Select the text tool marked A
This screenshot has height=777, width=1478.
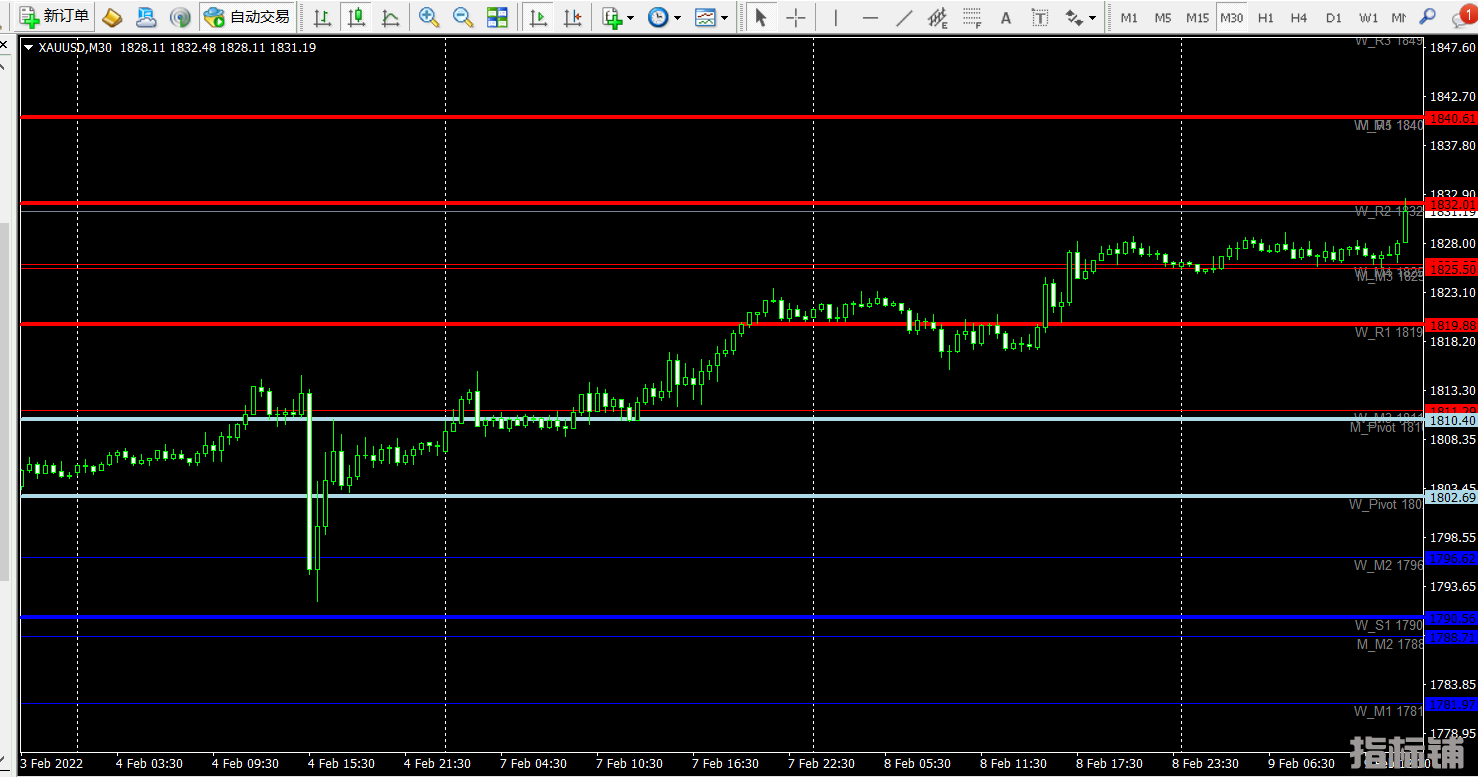[1006, 17]
